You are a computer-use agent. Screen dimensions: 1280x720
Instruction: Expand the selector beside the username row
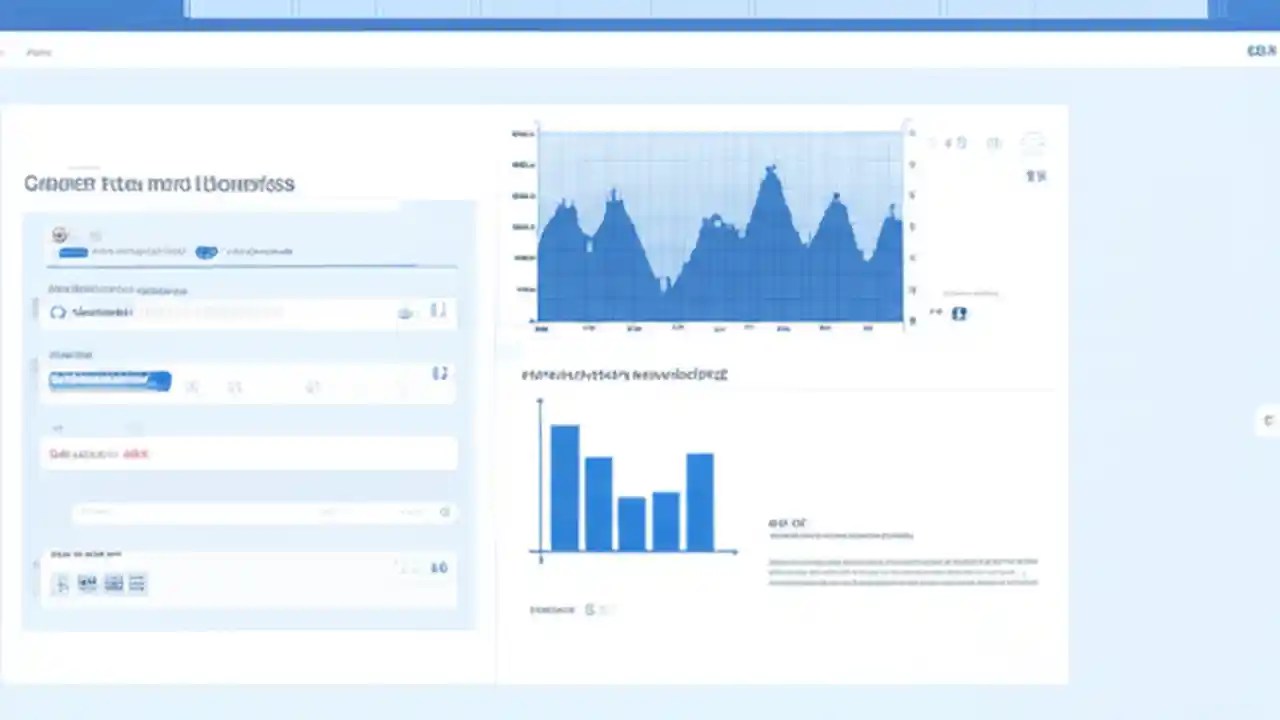point(438,312)
